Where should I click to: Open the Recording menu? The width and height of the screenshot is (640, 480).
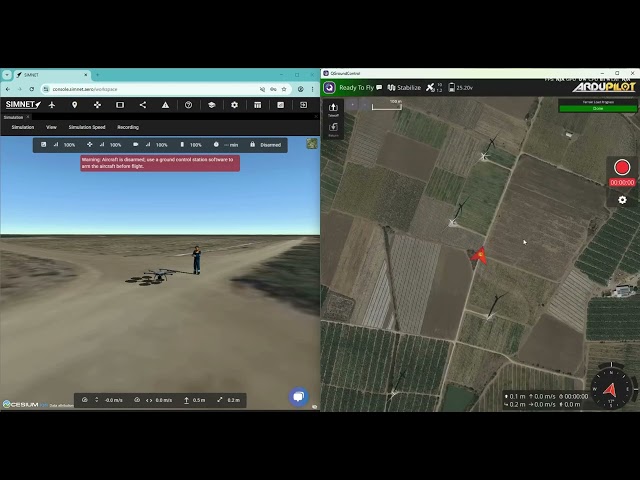tap(128, 127)
